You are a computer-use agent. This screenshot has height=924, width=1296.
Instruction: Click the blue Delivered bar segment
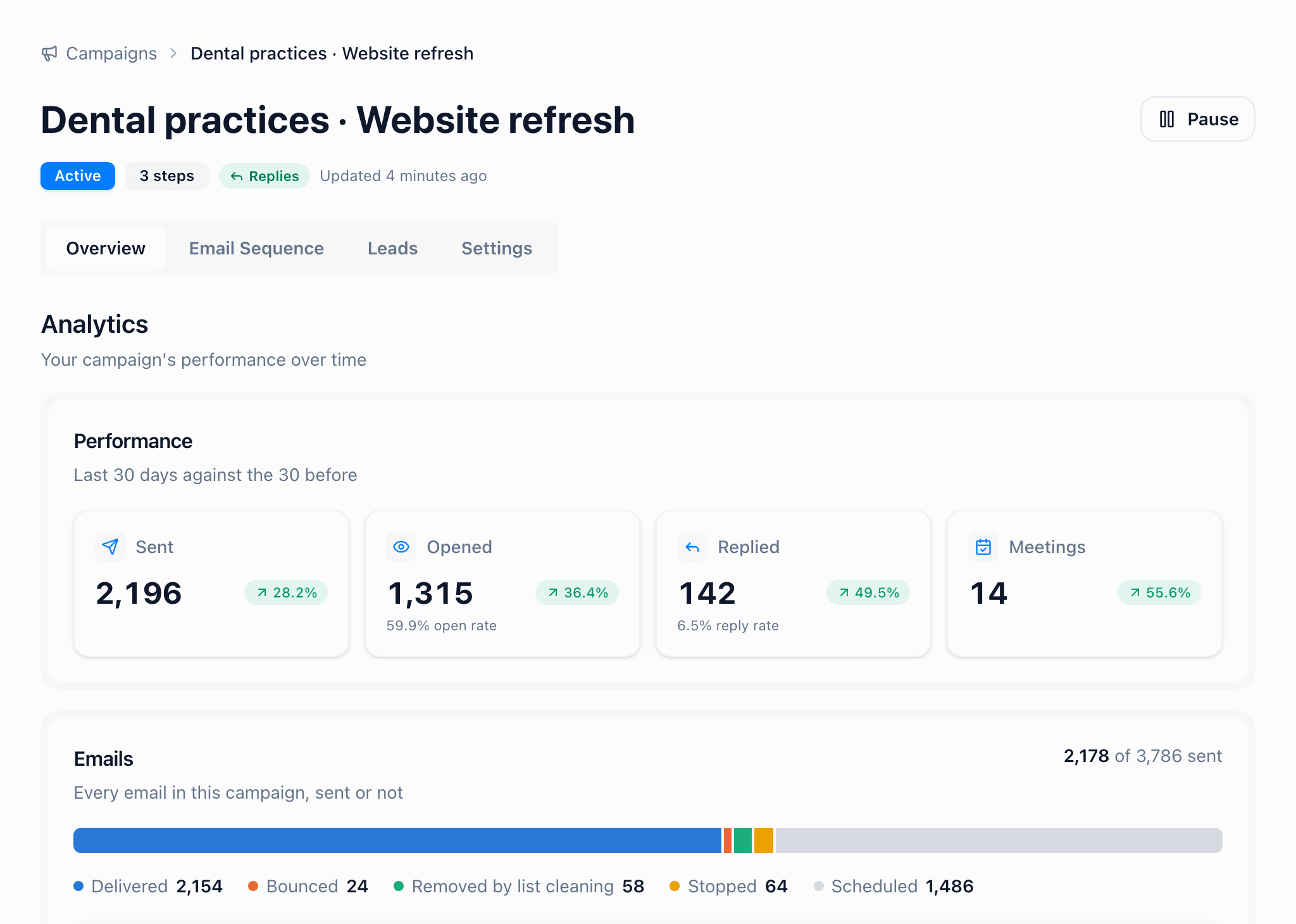point(397,840)
